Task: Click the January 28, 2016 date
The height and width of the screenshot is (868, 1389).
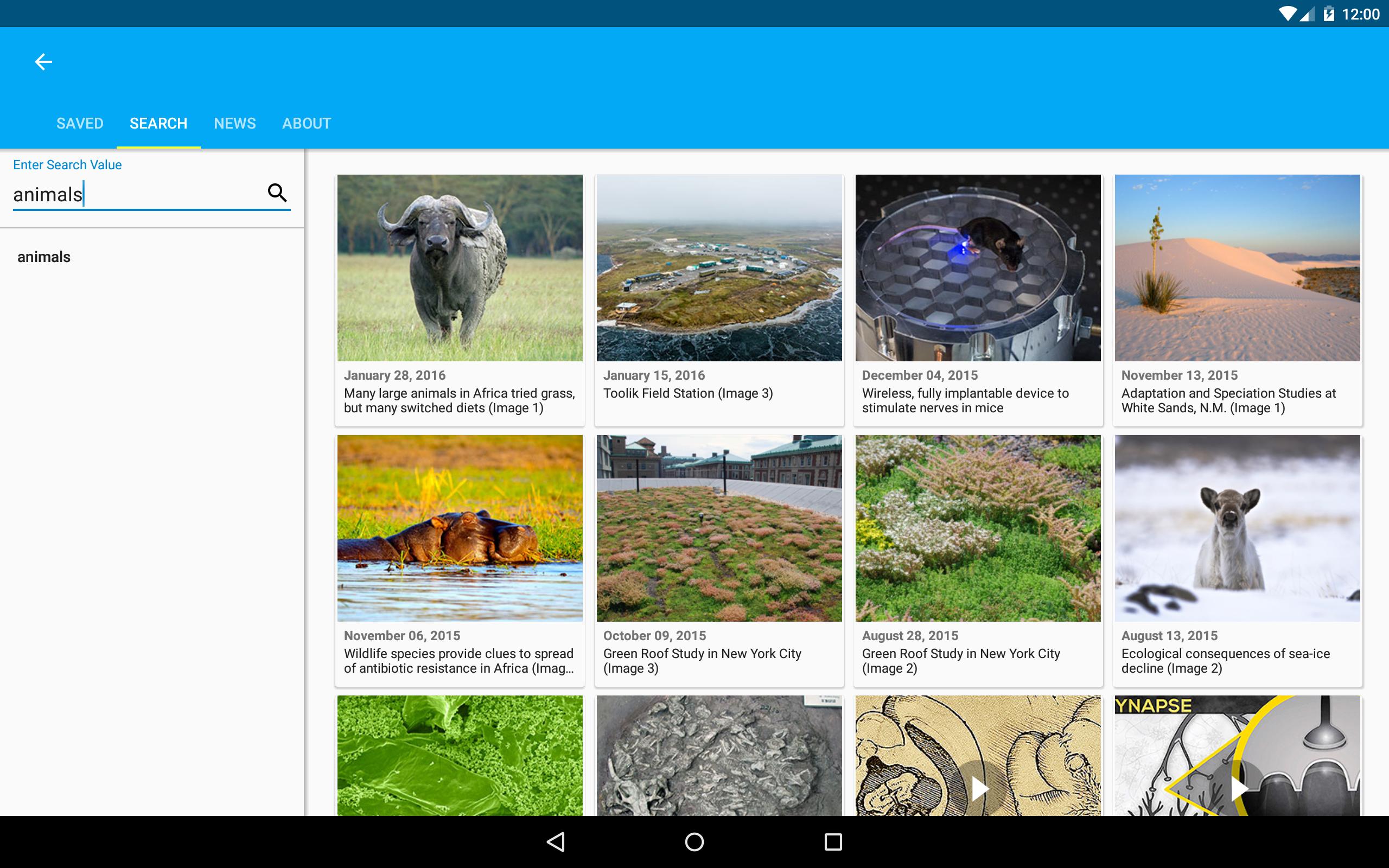Action: click(x=395, y=375)
